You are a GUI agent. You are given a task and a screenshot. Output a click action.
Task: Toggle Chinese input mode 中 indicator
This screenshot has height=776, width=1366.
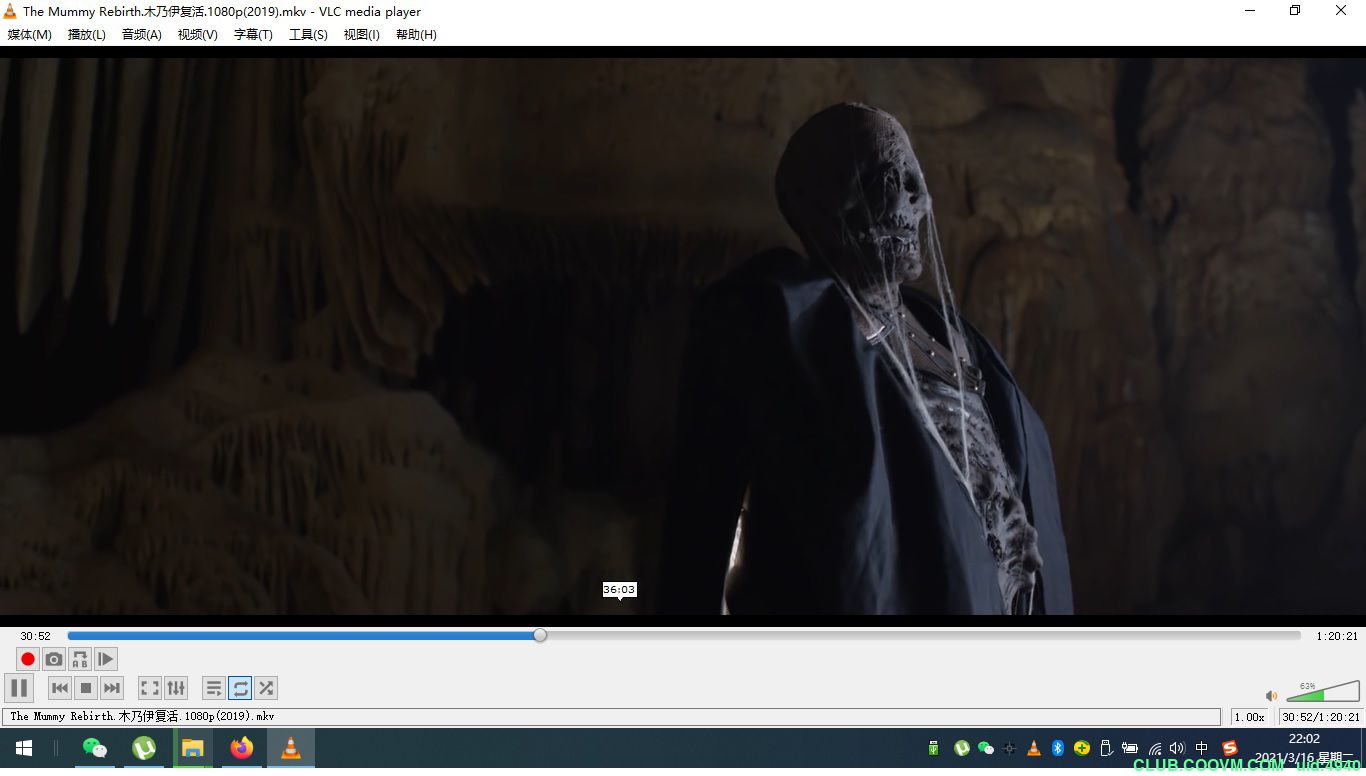(x=1202, y=748)
